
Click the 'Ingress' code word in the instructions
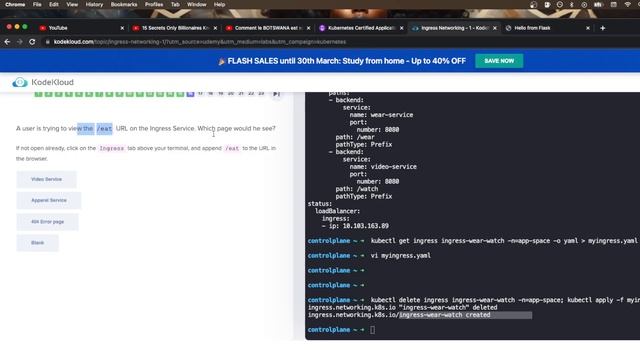[112, 149]
